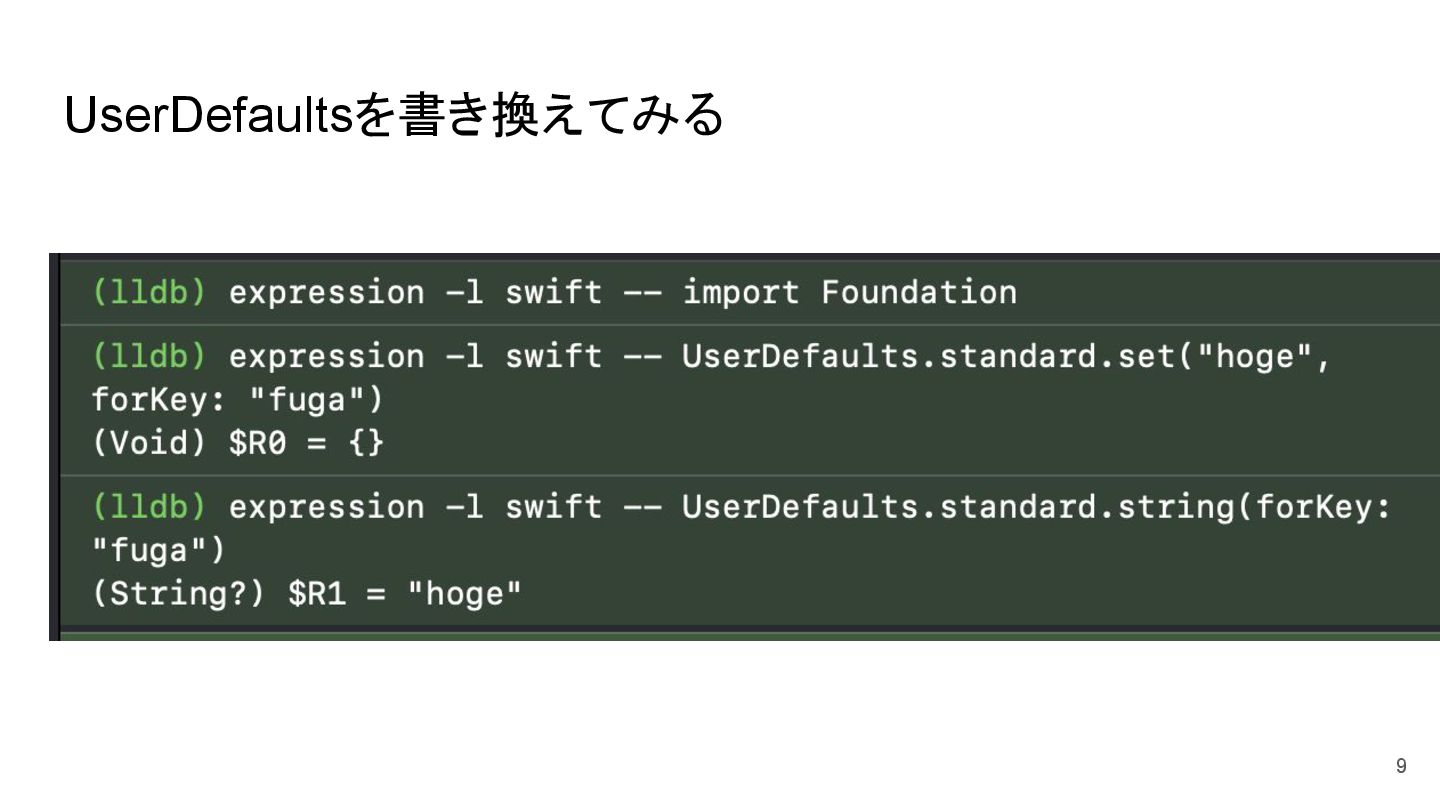This screenshot has width=1440, height=810.
Task: Click the slide page number 9
Action: coord(1401,766)
